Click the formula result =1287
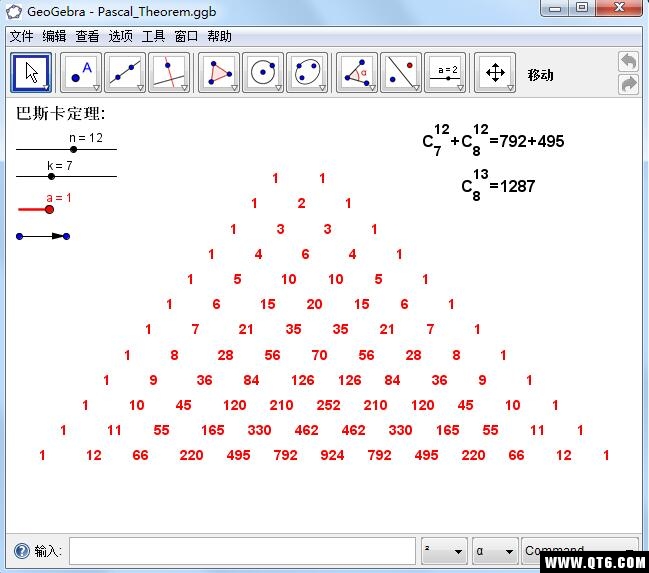Screen dimensions: 649x573 click(512, 186)
